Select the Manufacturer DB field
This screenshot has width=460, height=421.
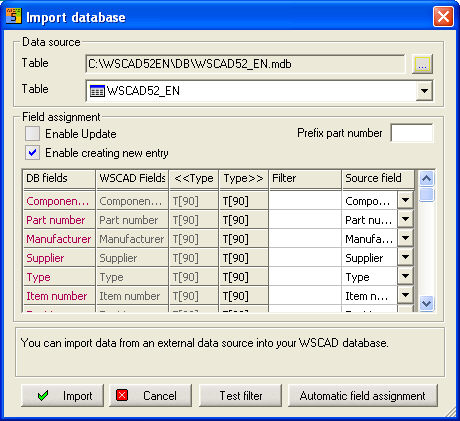(59, 239)
